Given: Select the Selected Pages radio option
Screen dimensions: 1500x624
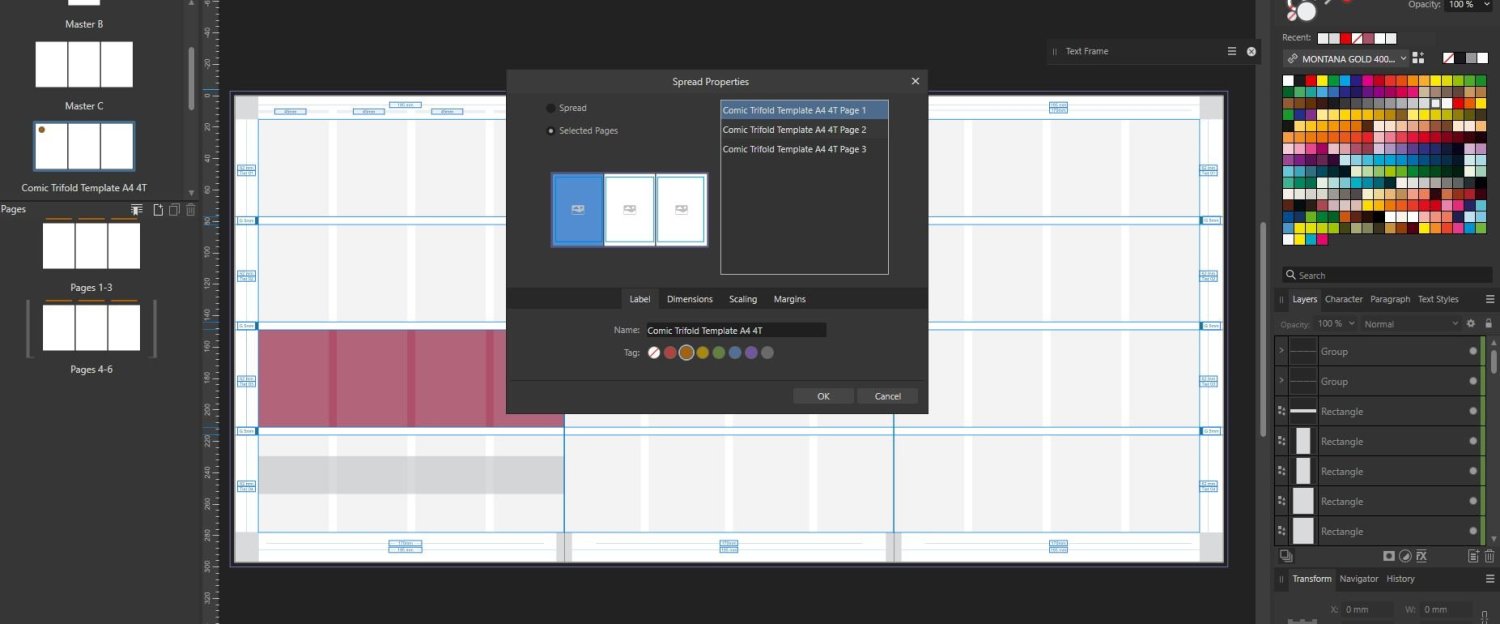Looking at the screenshot, I should click(551, 131).
